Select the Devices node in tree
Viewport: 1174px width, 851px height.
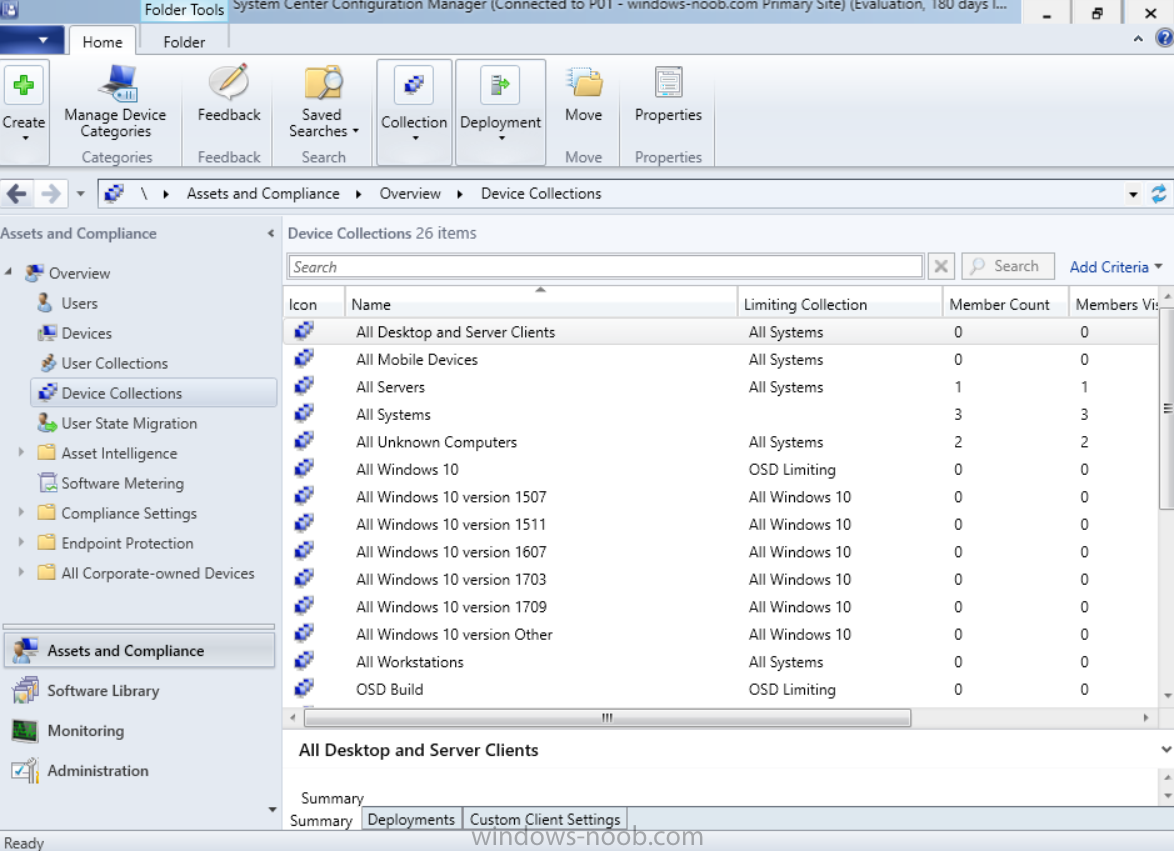click(87, 333)
